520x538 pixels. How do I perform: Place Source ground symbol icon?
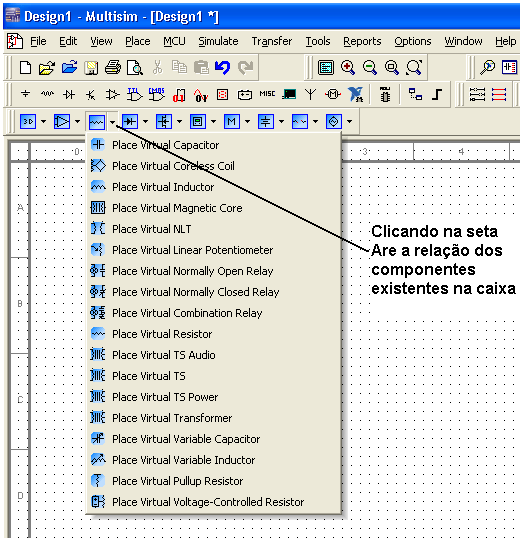pos(25,94)
